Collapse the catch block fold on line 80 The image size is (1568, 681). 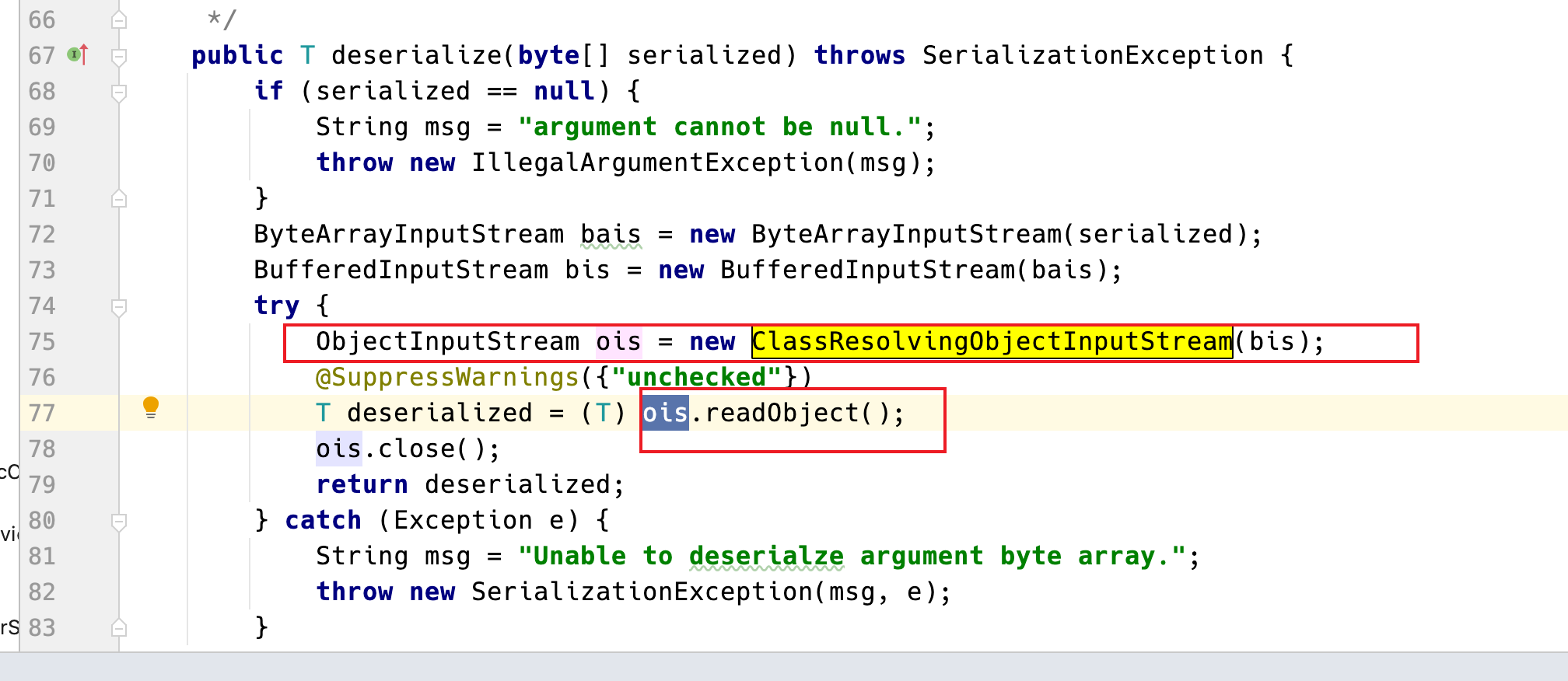pos(119,522)
